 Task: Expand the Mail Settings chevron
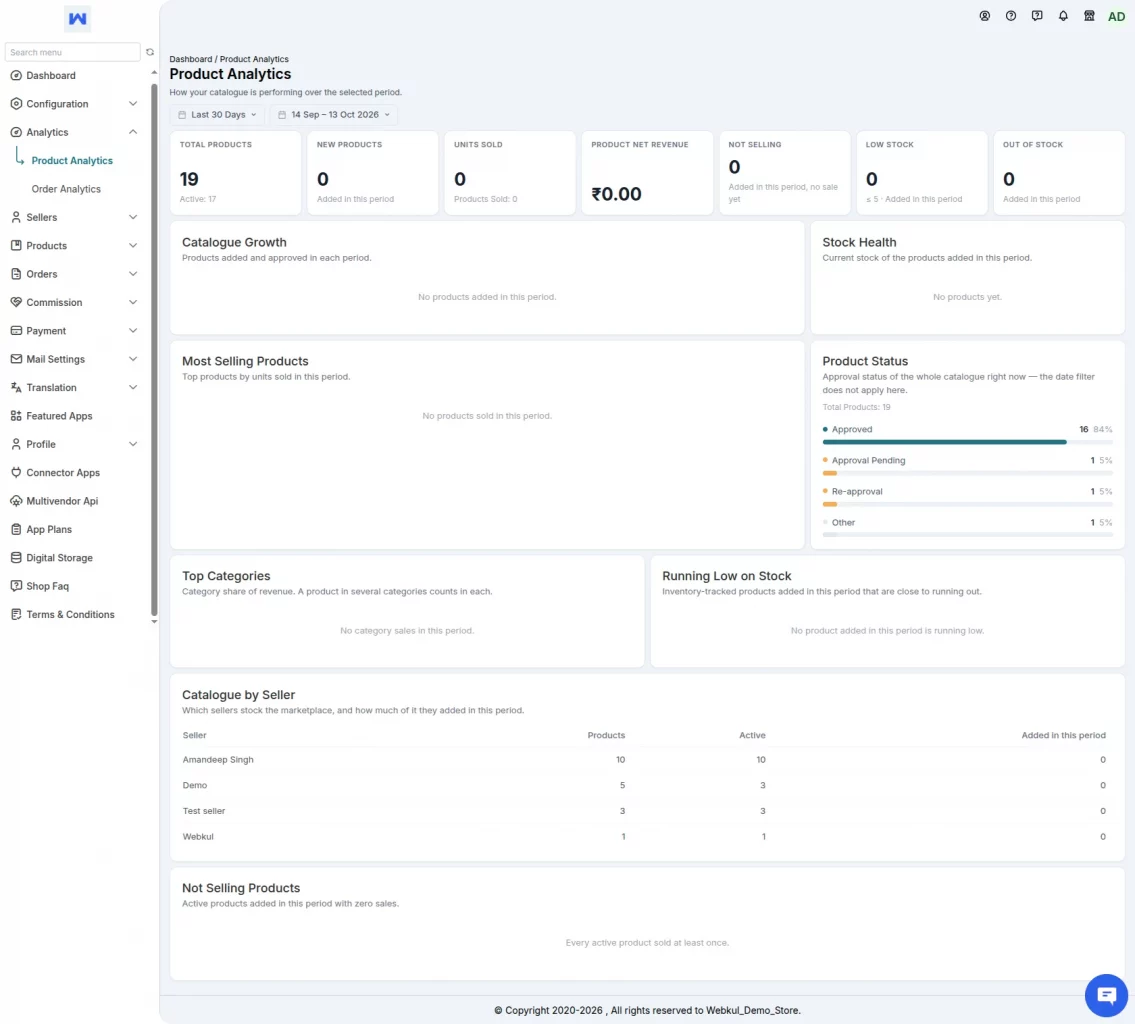tap(133, 359)
